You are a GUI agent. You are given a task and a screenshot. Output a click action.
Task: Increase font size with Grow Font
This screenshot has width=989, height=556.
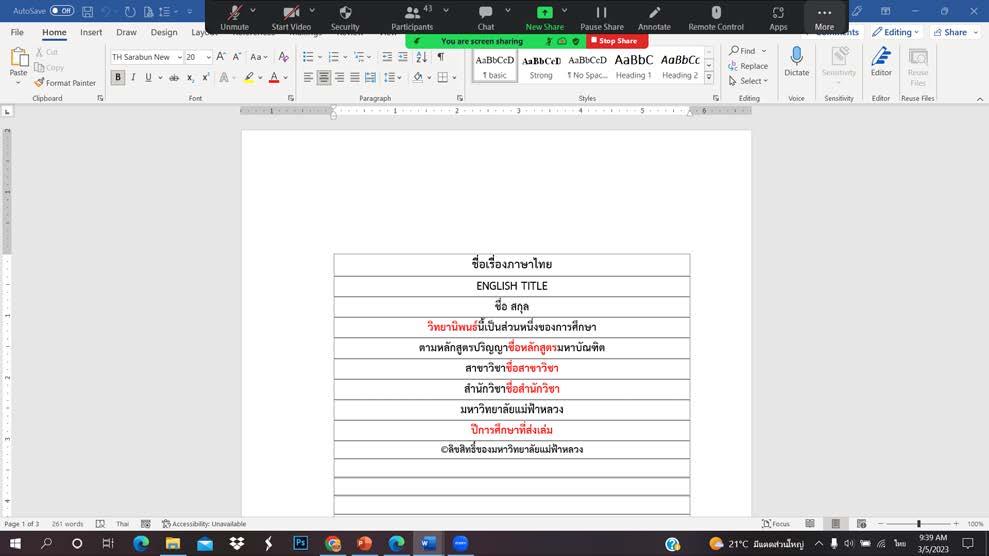(x=221, y=57)
